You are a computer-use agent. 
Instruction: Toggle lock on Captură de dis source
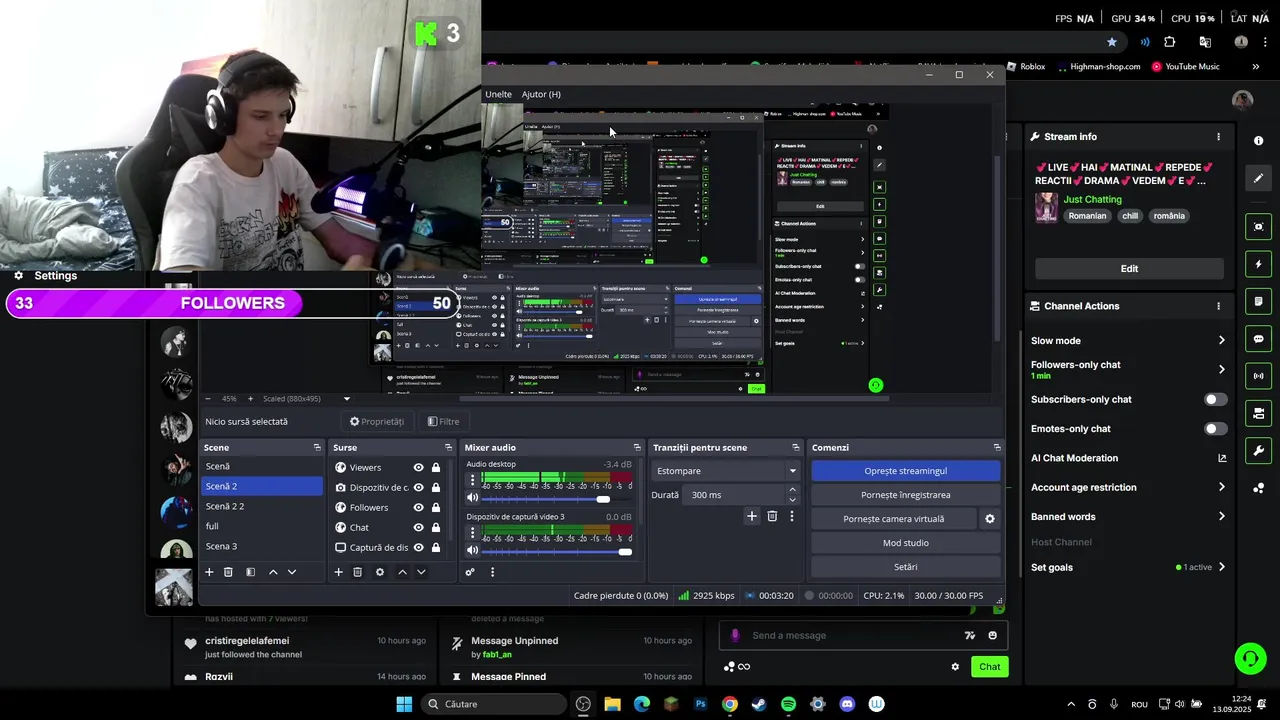click(436, 547)
